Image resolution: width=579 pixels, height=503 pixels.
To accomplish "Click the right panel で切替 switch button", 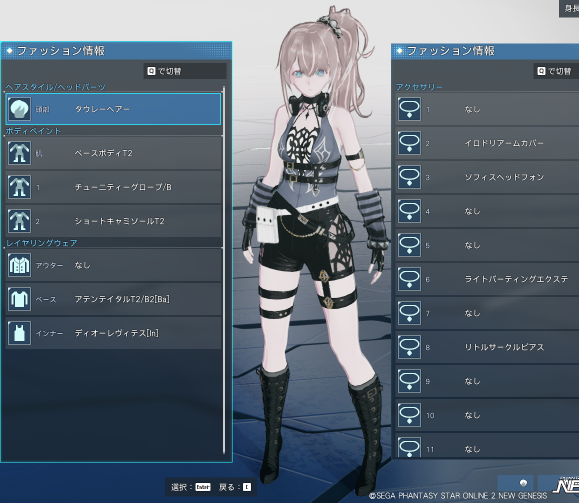I will [556, 71].
